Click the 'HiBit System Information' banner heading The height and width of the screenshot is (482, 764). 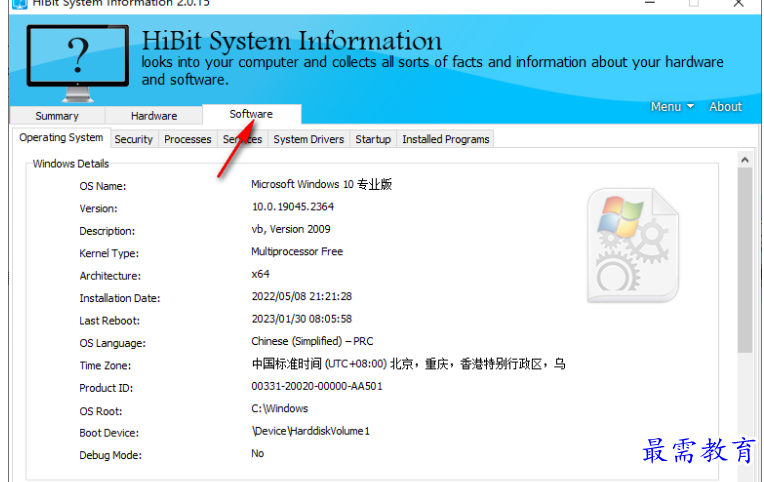point(292,40)
